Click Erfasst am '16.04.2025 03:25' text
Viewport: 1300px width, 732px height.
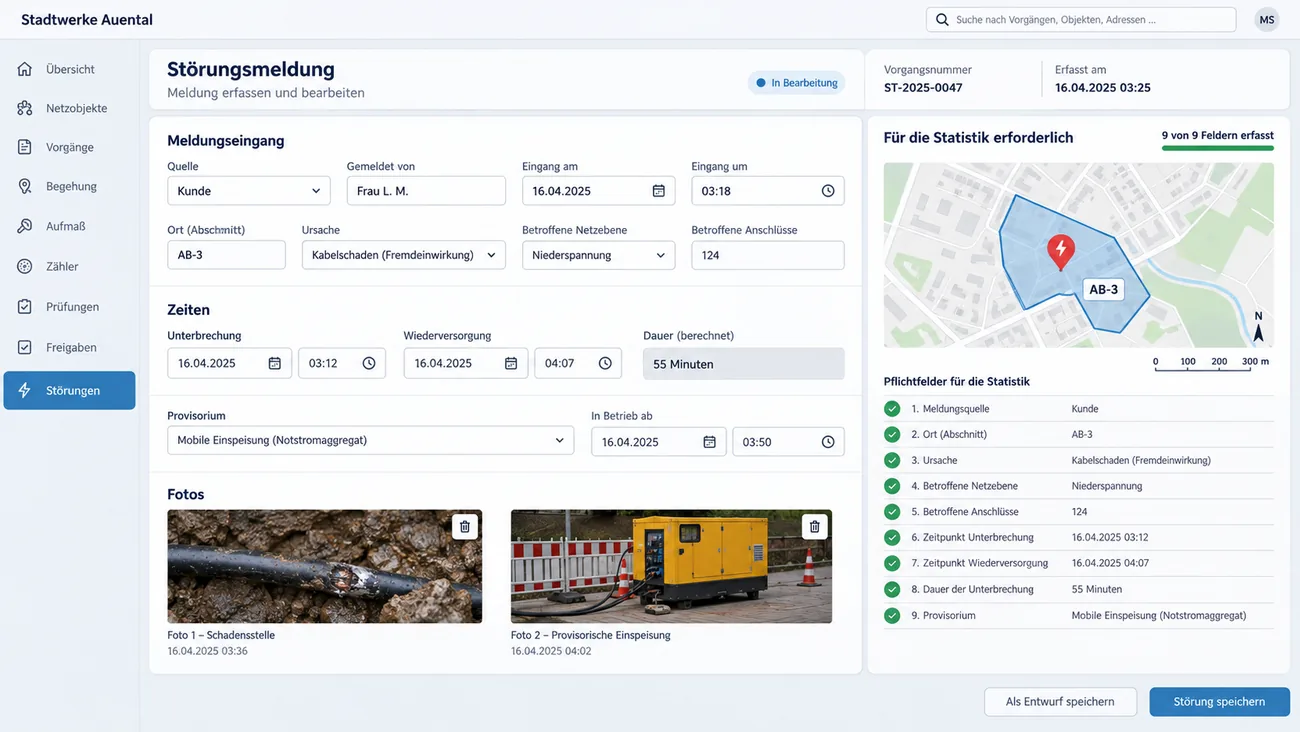1103,88
